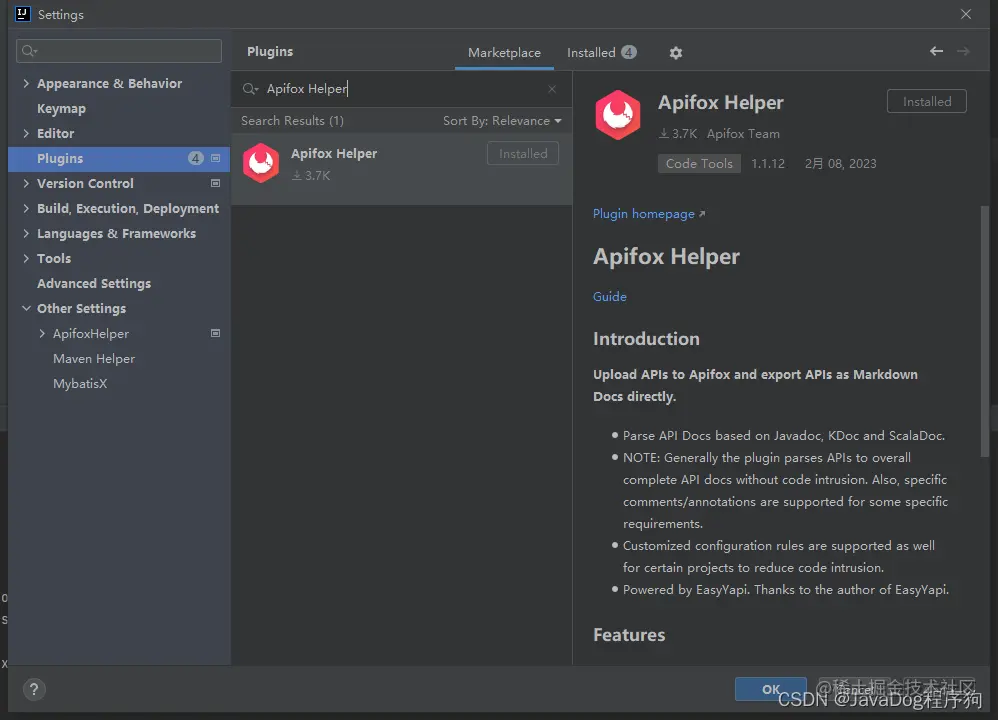Click the plugin description scrollbar
998x720 pixels.
tap(985, 331)
